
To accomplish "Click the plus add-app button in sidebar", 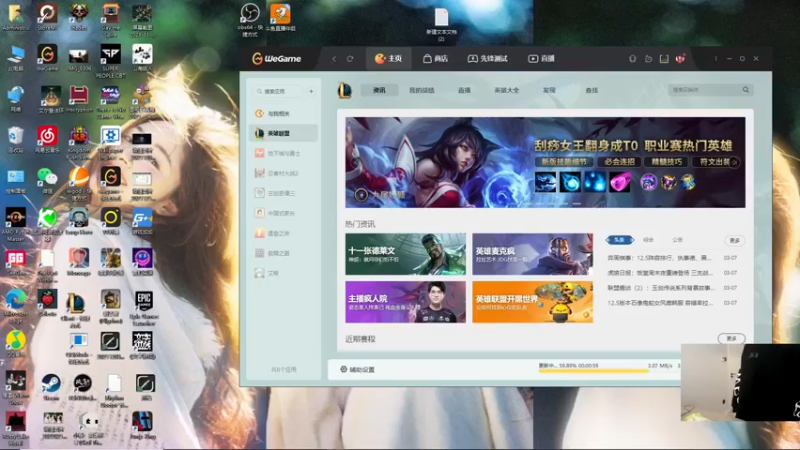I will point(311,91).
